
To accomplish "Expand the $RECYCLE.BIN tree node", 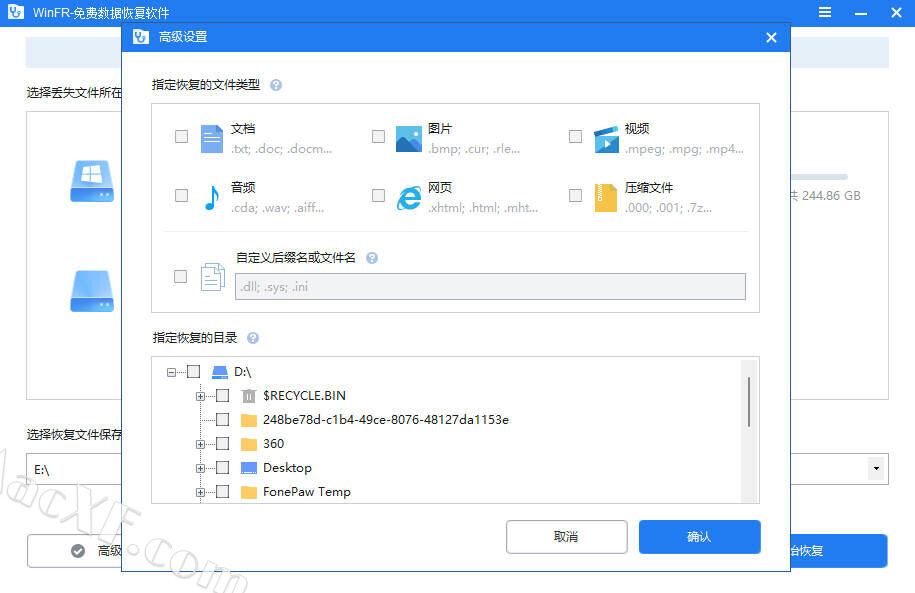I will 200,396.
